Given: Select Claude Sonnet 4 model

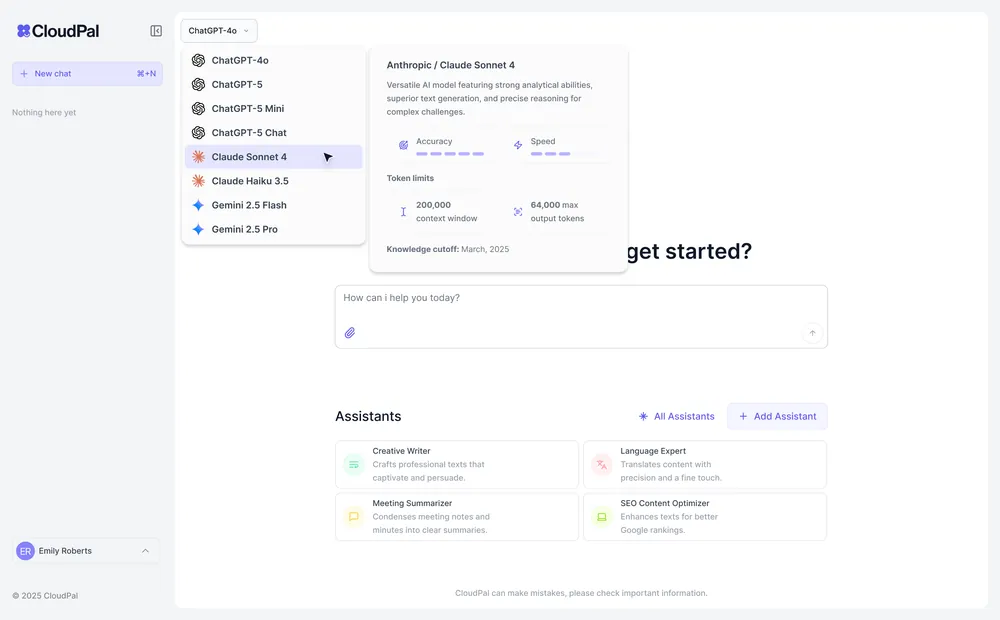Looking at the screenshot, I should [x=274, y=157].
